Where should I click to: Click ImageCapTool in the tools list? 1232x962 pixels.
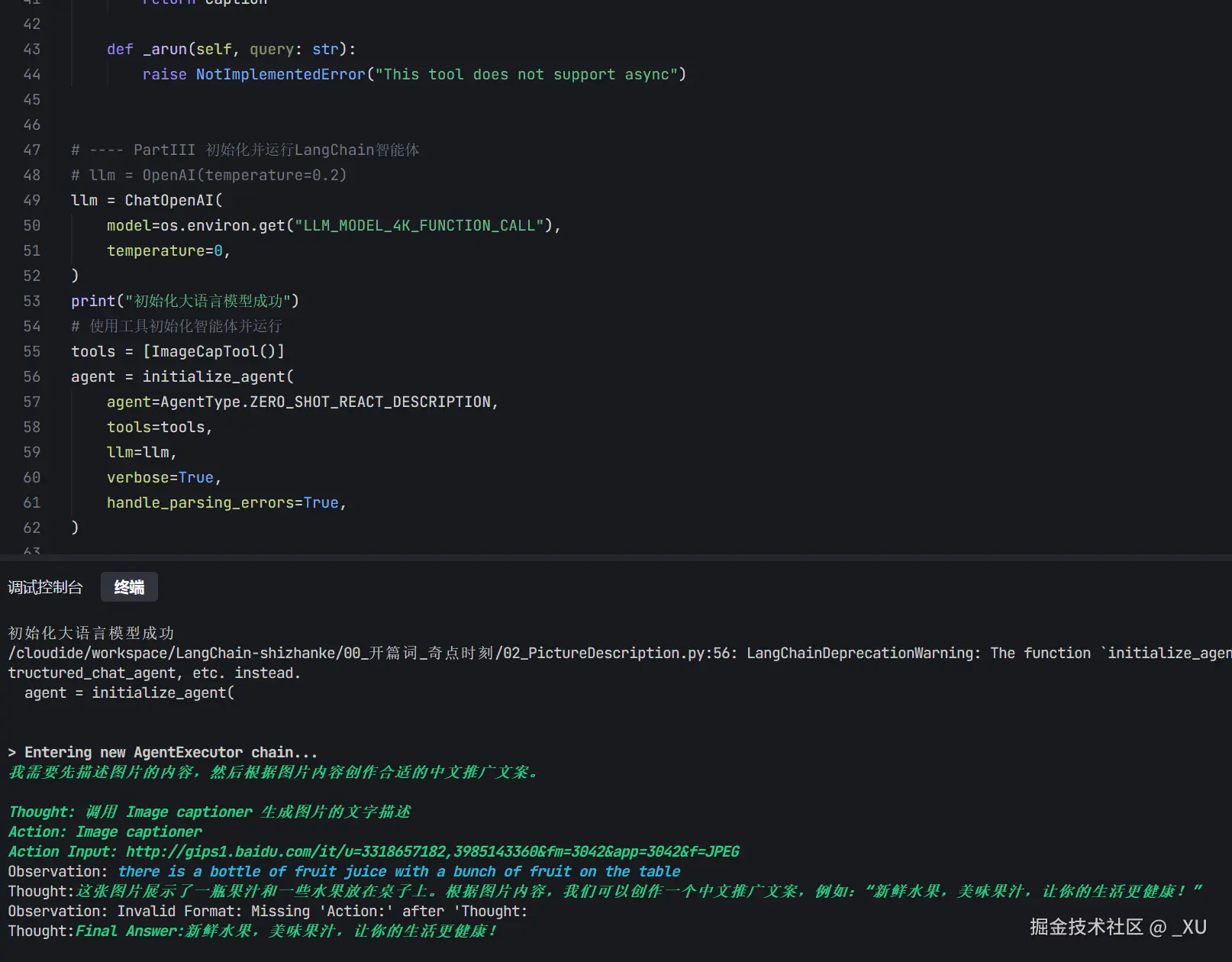(205, 351)
